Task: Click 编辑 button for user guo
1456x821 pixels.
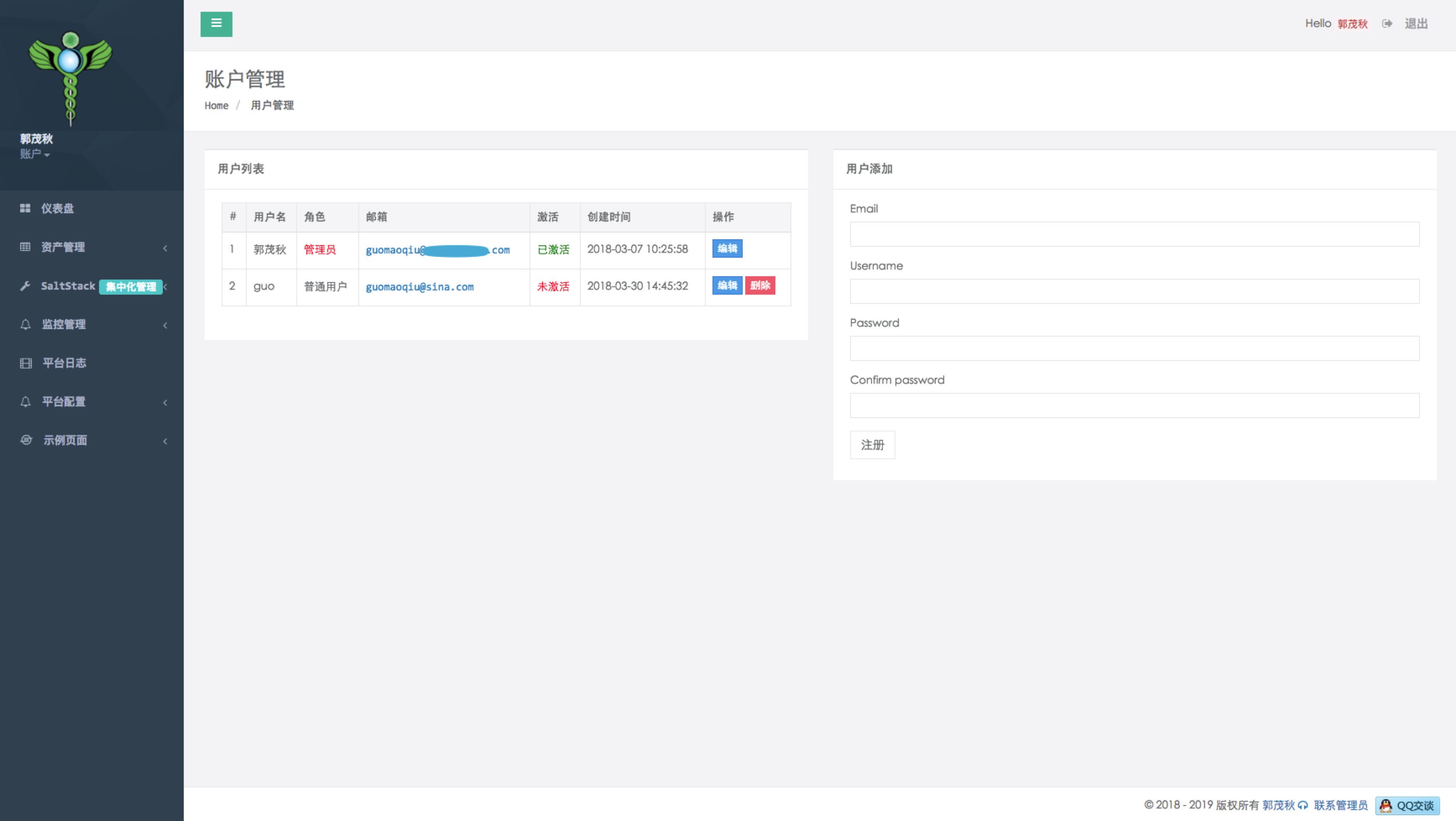Action: coord(727,285)
